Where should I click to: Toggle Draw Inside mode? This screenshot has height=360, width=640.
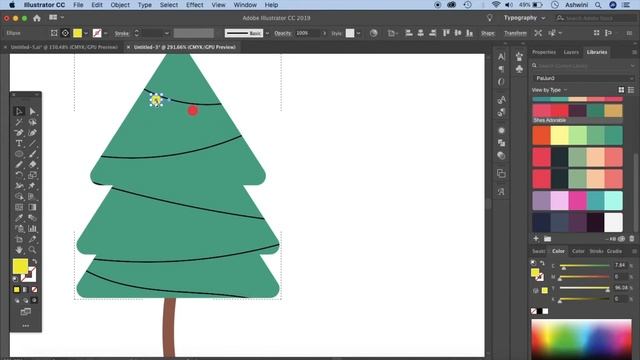tap(34, 300)
